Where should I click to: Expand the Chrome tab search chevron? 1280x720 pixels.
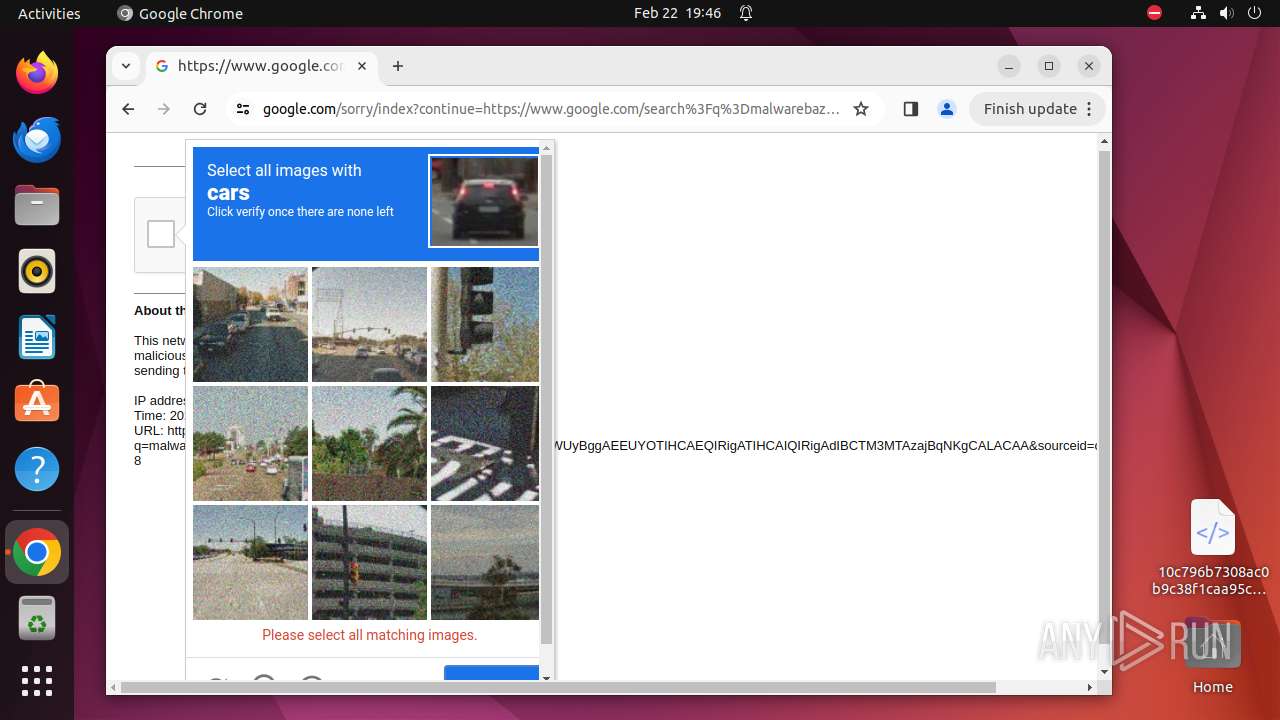126,66
